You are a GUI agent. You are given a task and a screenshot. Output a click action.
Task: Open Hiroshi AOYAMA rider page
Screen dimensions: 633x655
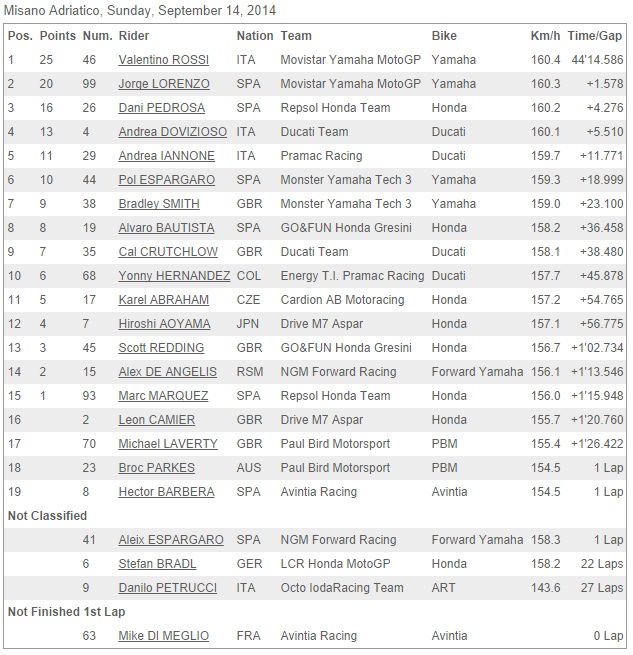[164, 324]
